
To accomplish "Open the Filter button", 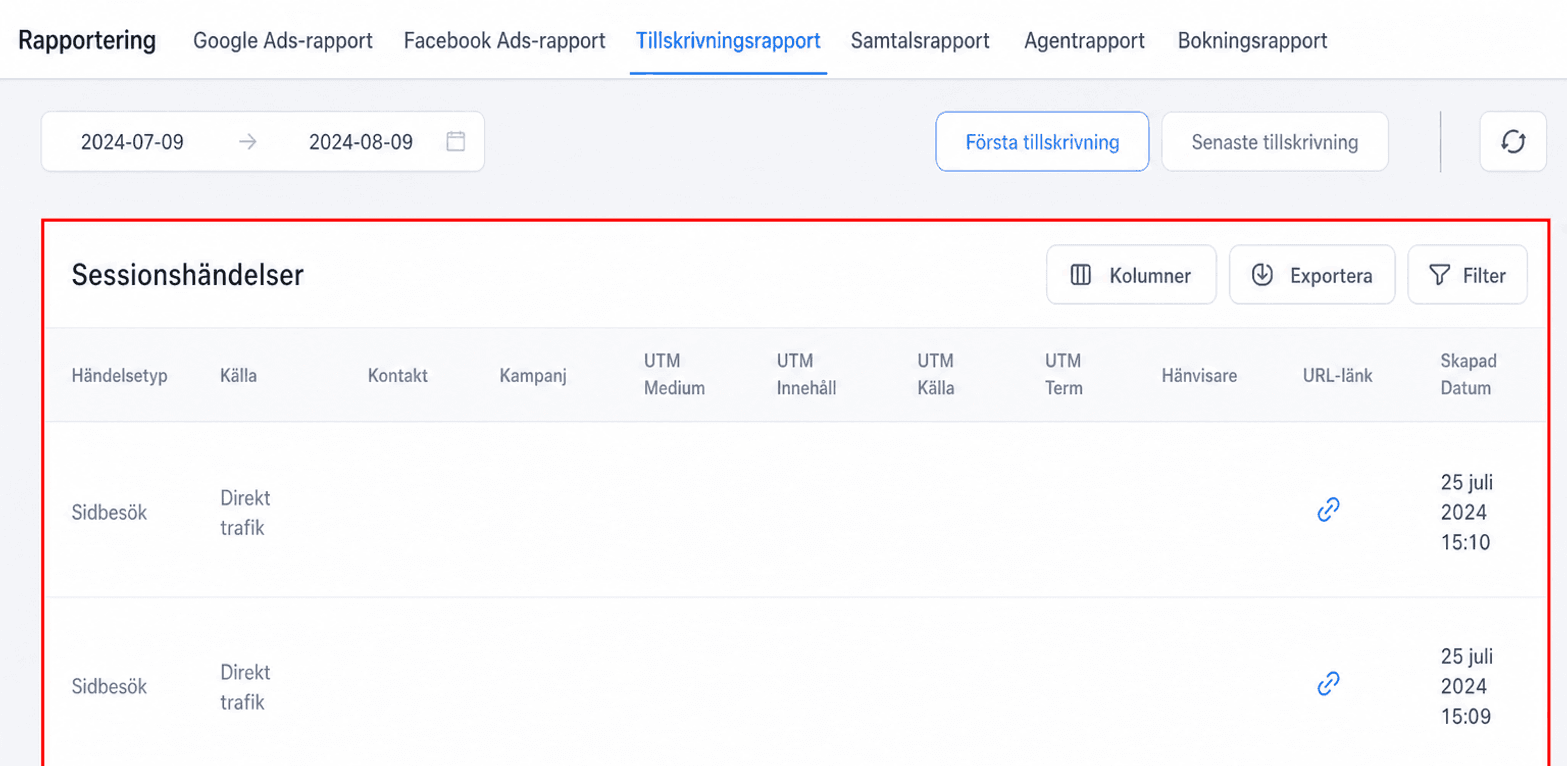I will 1467,275.
